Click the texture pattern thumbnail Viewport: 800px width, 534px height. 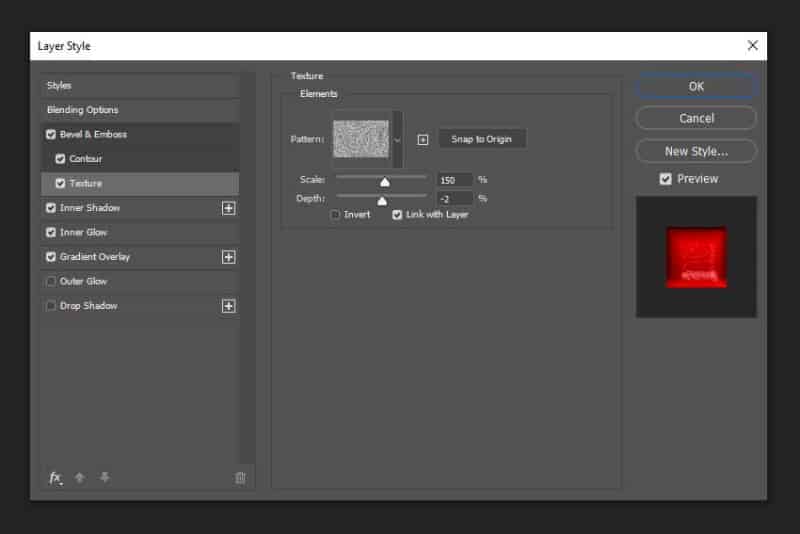point(361,139)
